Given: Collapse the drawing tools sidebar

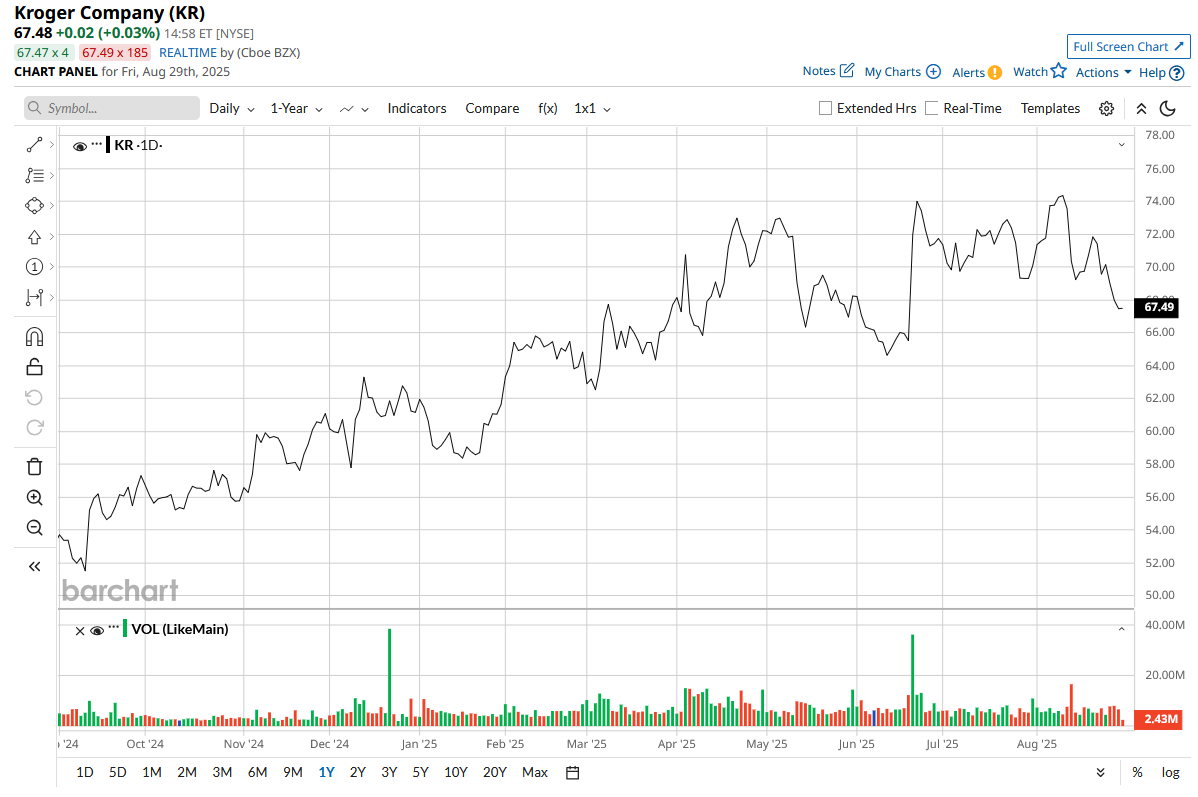Looking at the screenshot, I should [x=34, y=566].
